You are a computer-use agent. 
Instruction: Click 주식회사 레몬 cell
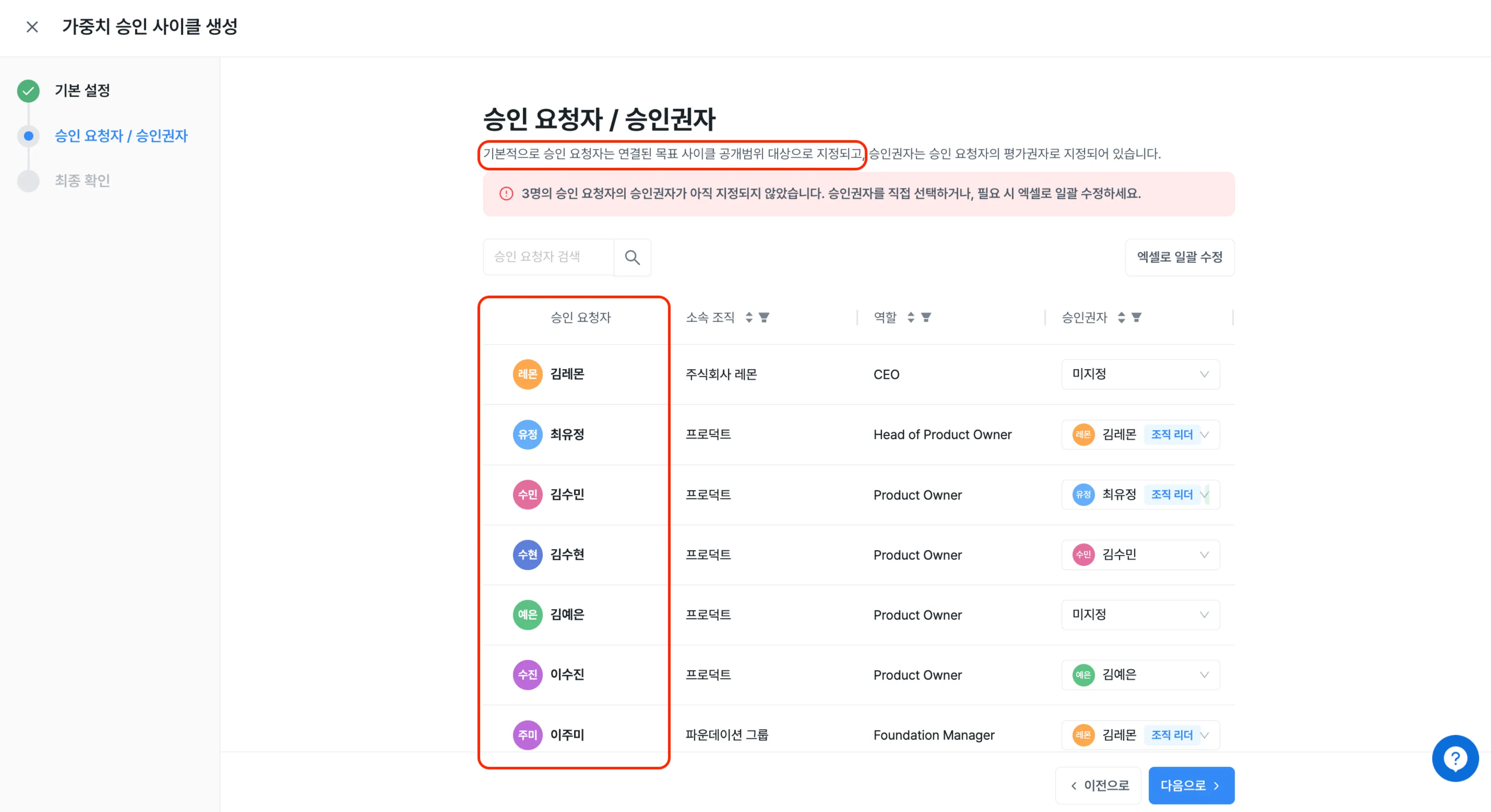[721, 374]
